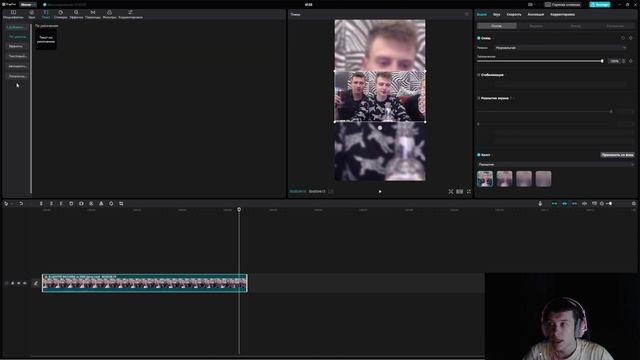Image resolution: width=640 pixels, height=360 pixels.
Task: Play the preview video
Action: point(380,191)
